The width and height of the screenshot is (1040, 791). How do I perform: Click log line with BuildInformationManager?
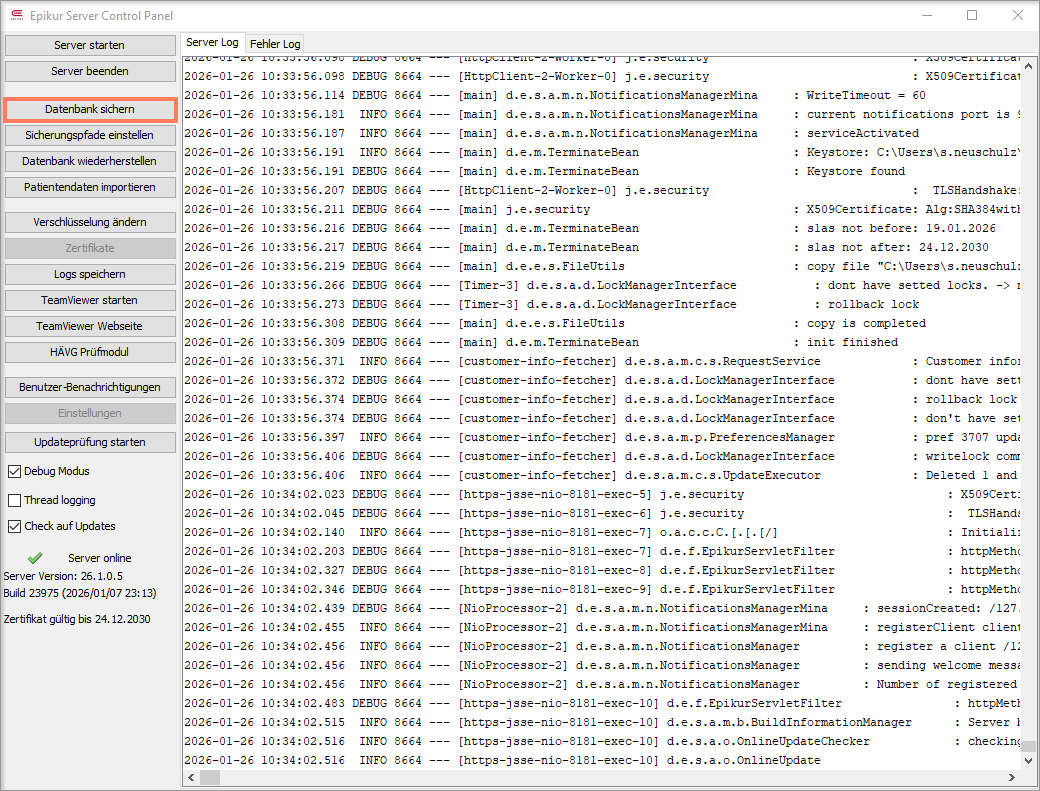(x=602, y=722)
